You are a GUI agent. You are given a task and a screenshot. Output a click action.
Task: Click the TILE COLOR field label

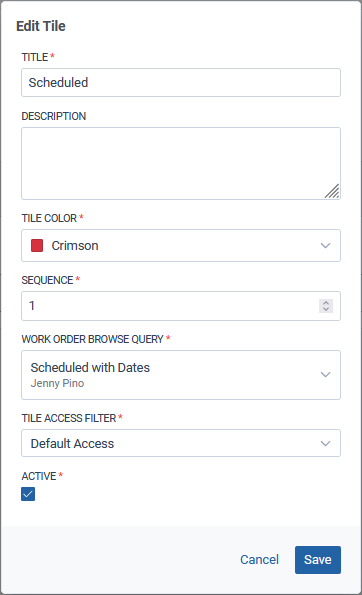click(49, 218)
